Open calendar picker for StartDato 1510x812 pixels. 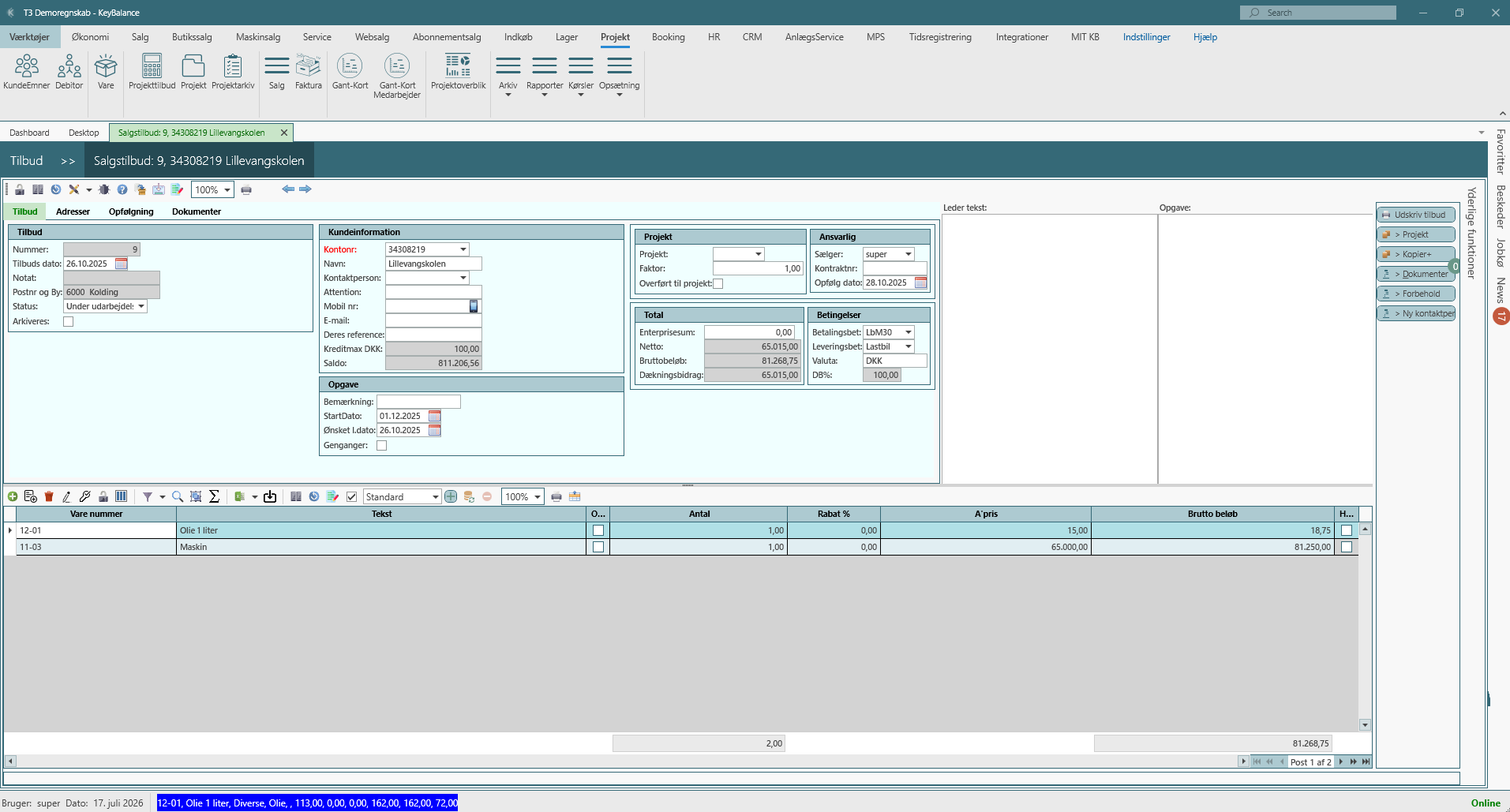click(434, 416)
